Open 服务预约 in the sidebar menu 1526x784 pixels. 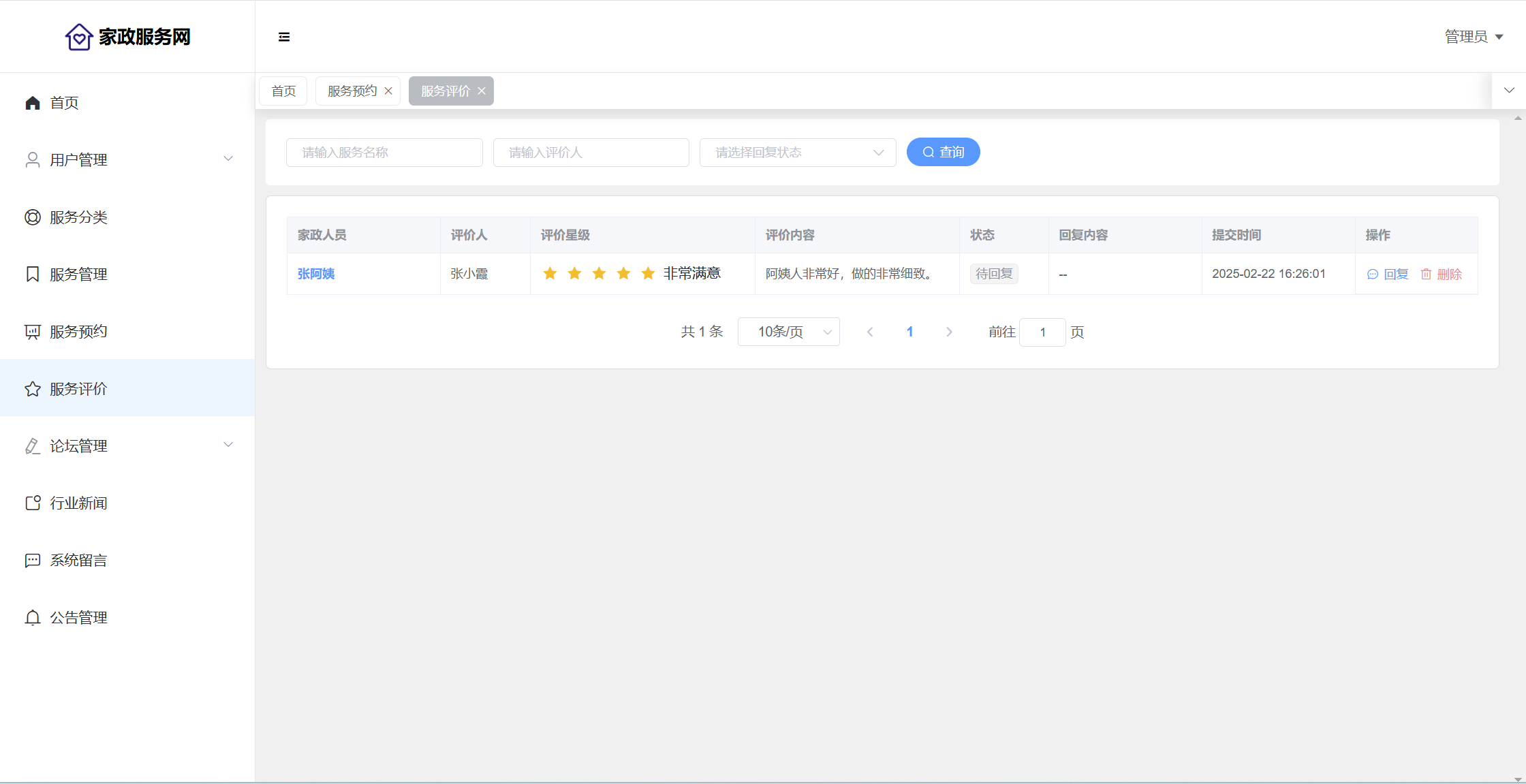pos(78,332)
